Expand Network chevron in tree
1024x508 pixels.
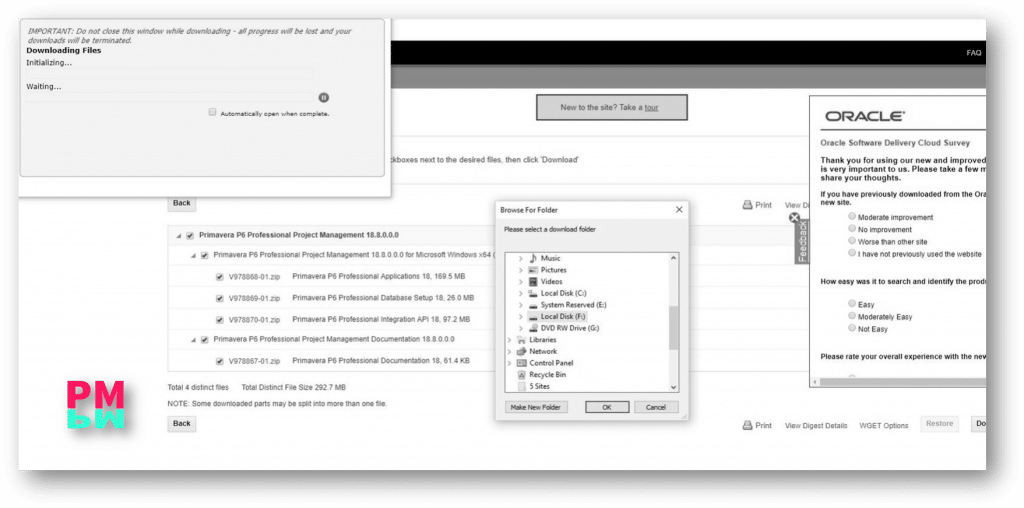(x=509, y=351)
